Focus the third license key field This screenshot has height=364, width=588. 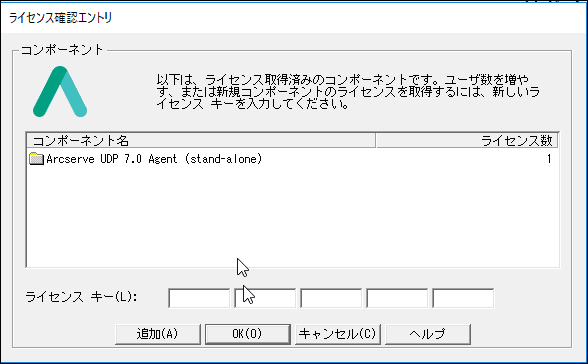[331, 298]
